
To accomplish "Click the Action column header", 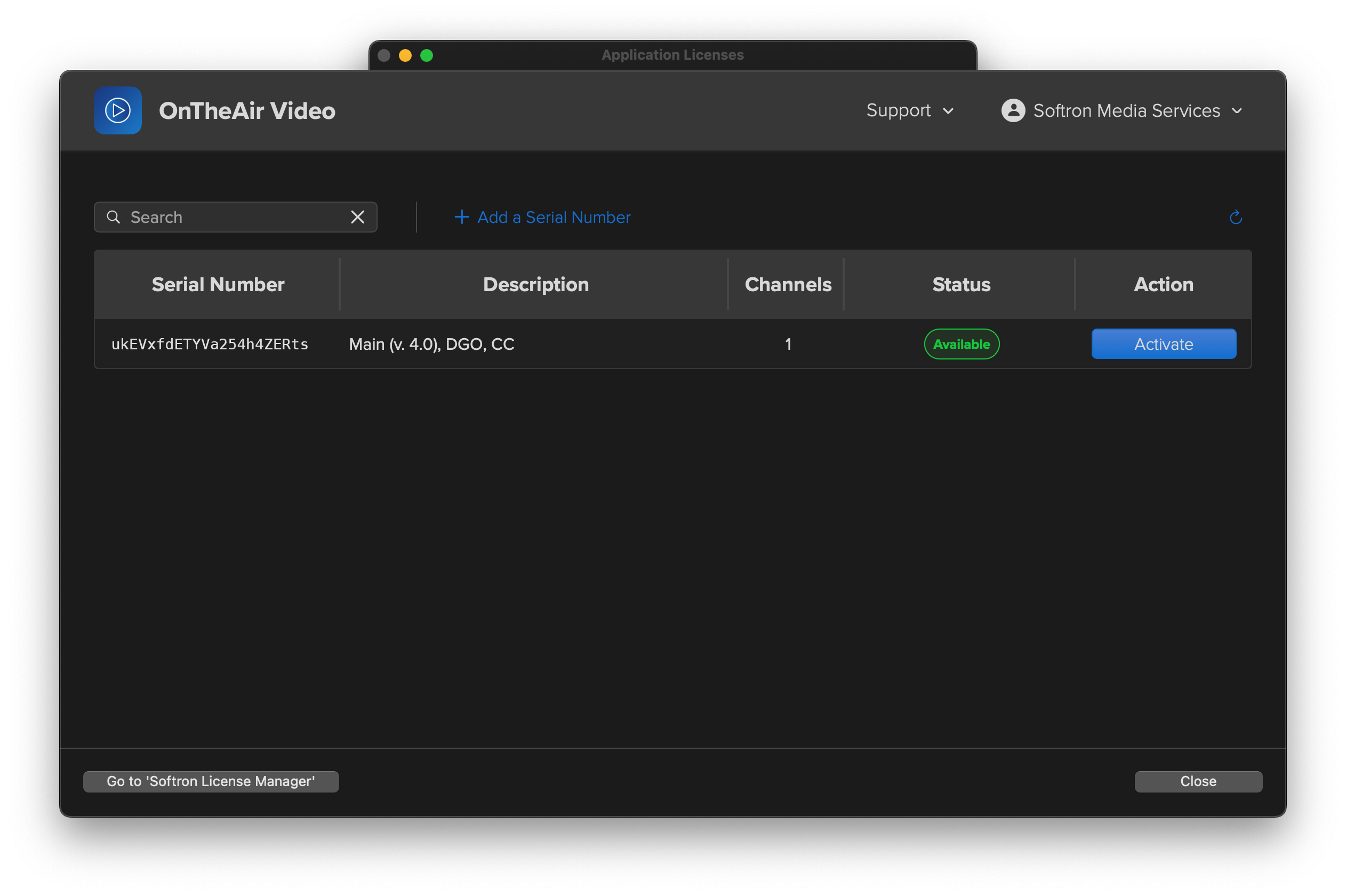I will click(x=1163, y=285).
